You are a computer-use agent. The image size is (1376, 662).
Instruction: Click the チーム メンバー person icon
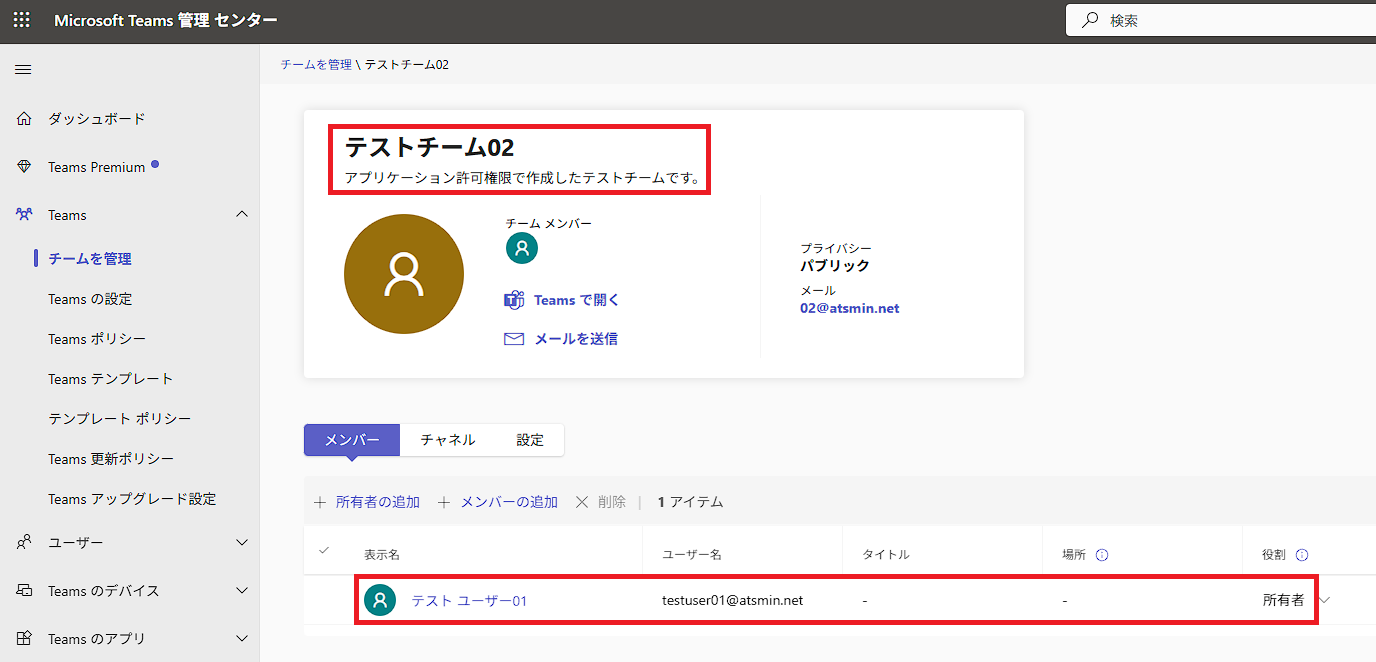tap(521, 248)
